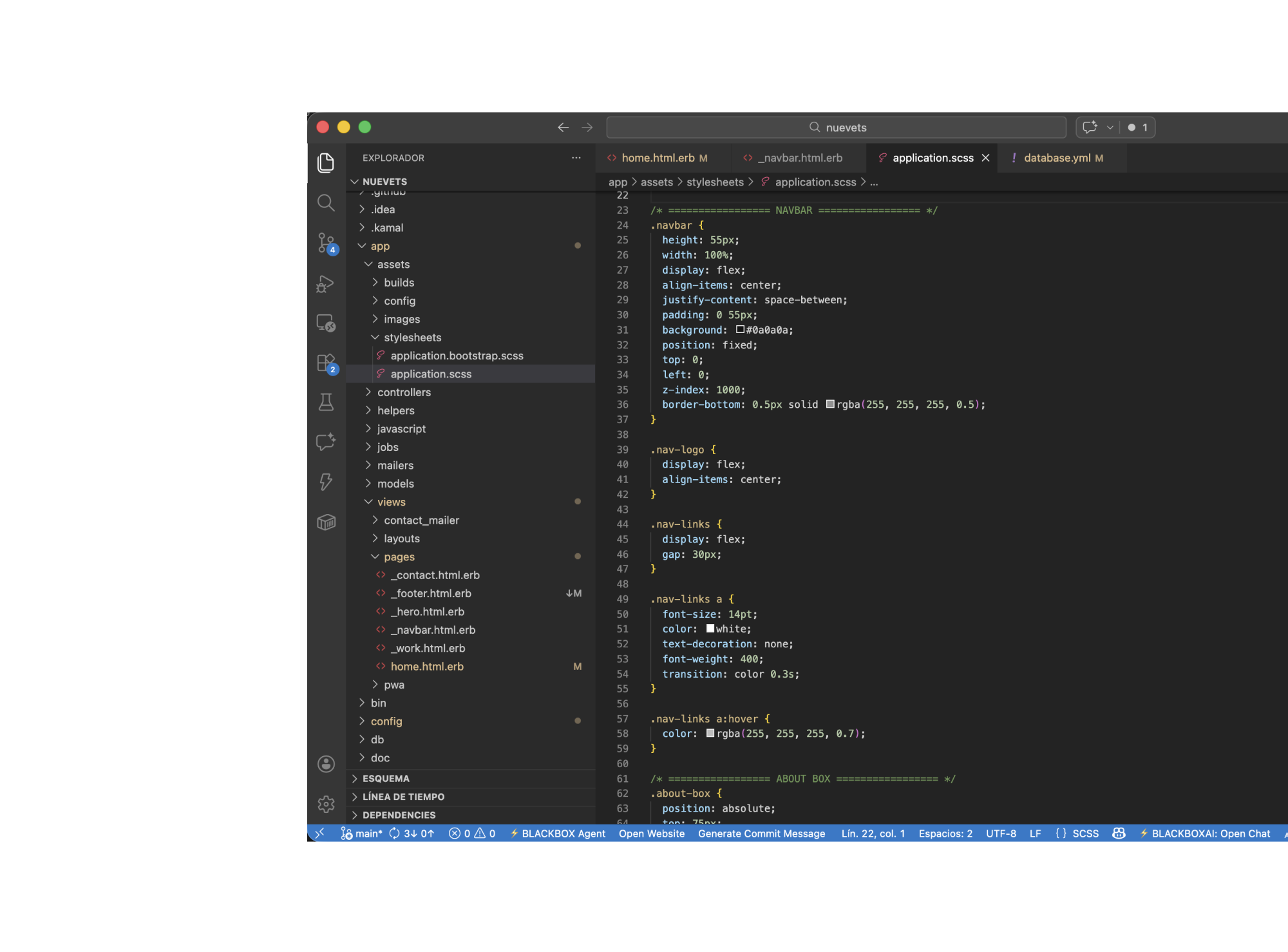Select application.bootstrap.scss in the explorer
Viewport: 1288px width, 952px height.
pyautogui.click(x=457, y=355)
